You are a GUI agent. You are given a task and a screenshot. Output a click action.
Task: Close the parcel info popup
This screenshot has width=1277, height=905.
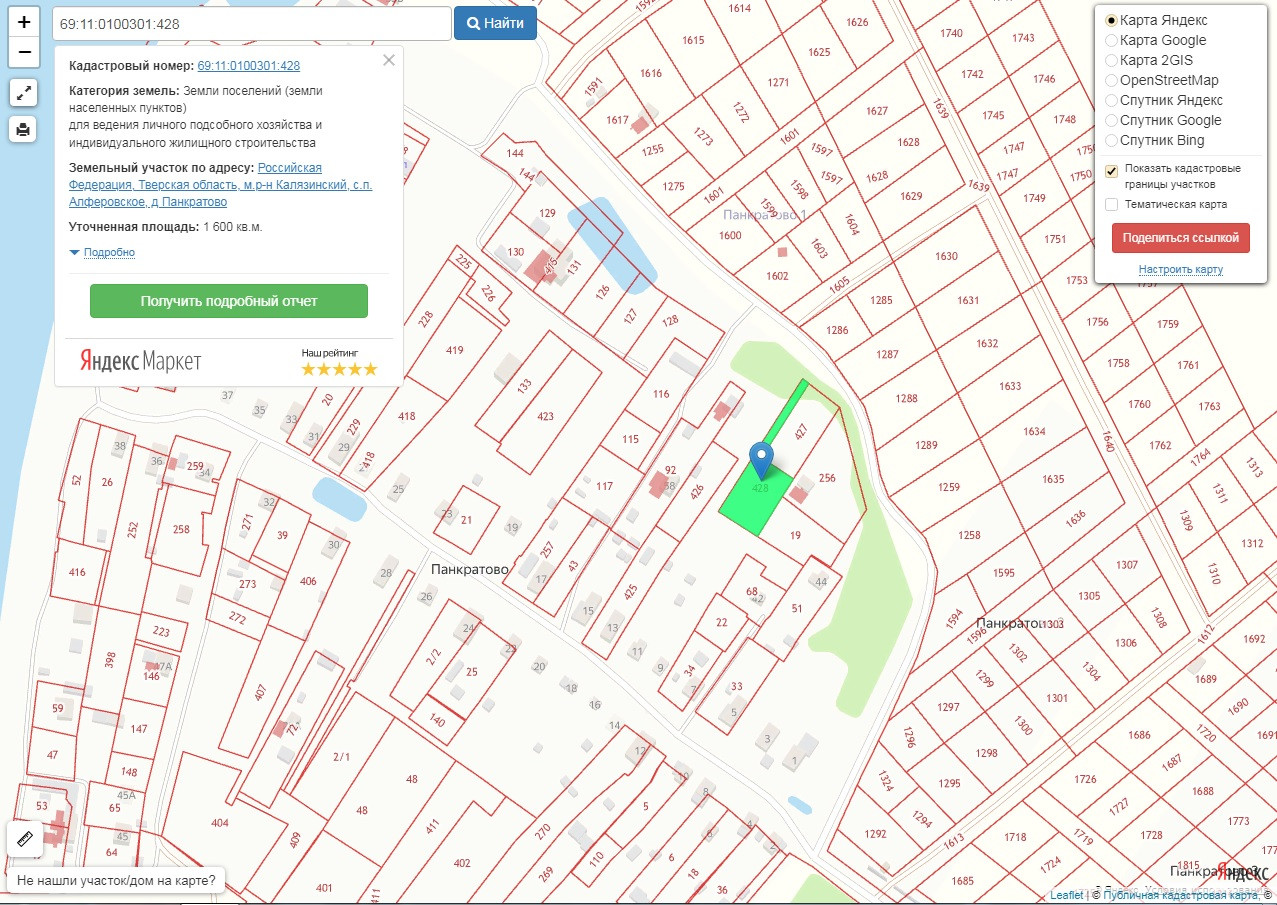(389, 60)
